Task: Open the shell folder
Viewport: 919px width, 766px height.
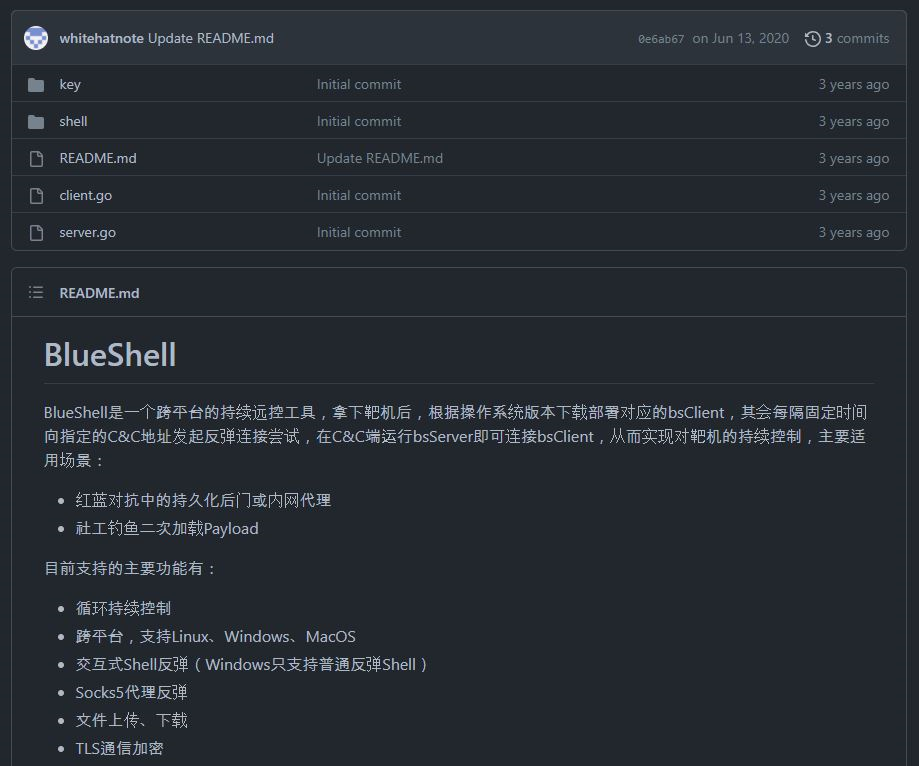Action: pos(73,121)
